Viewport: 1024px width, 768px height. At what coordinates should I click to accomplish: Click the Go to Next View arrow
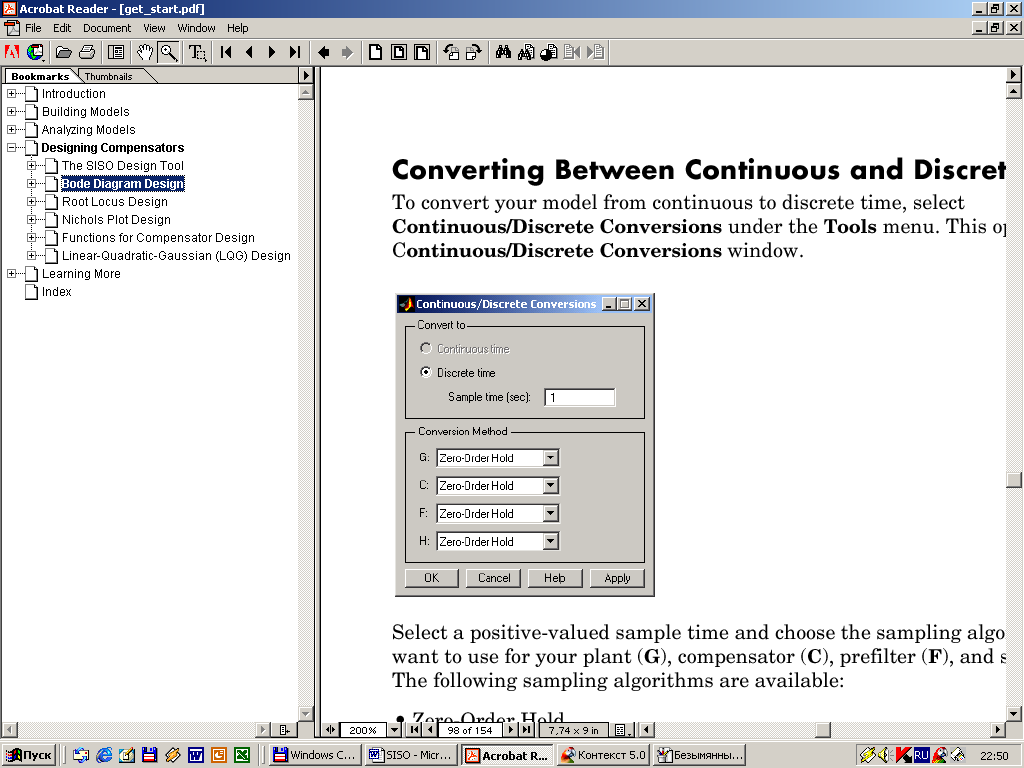[347, 52]
